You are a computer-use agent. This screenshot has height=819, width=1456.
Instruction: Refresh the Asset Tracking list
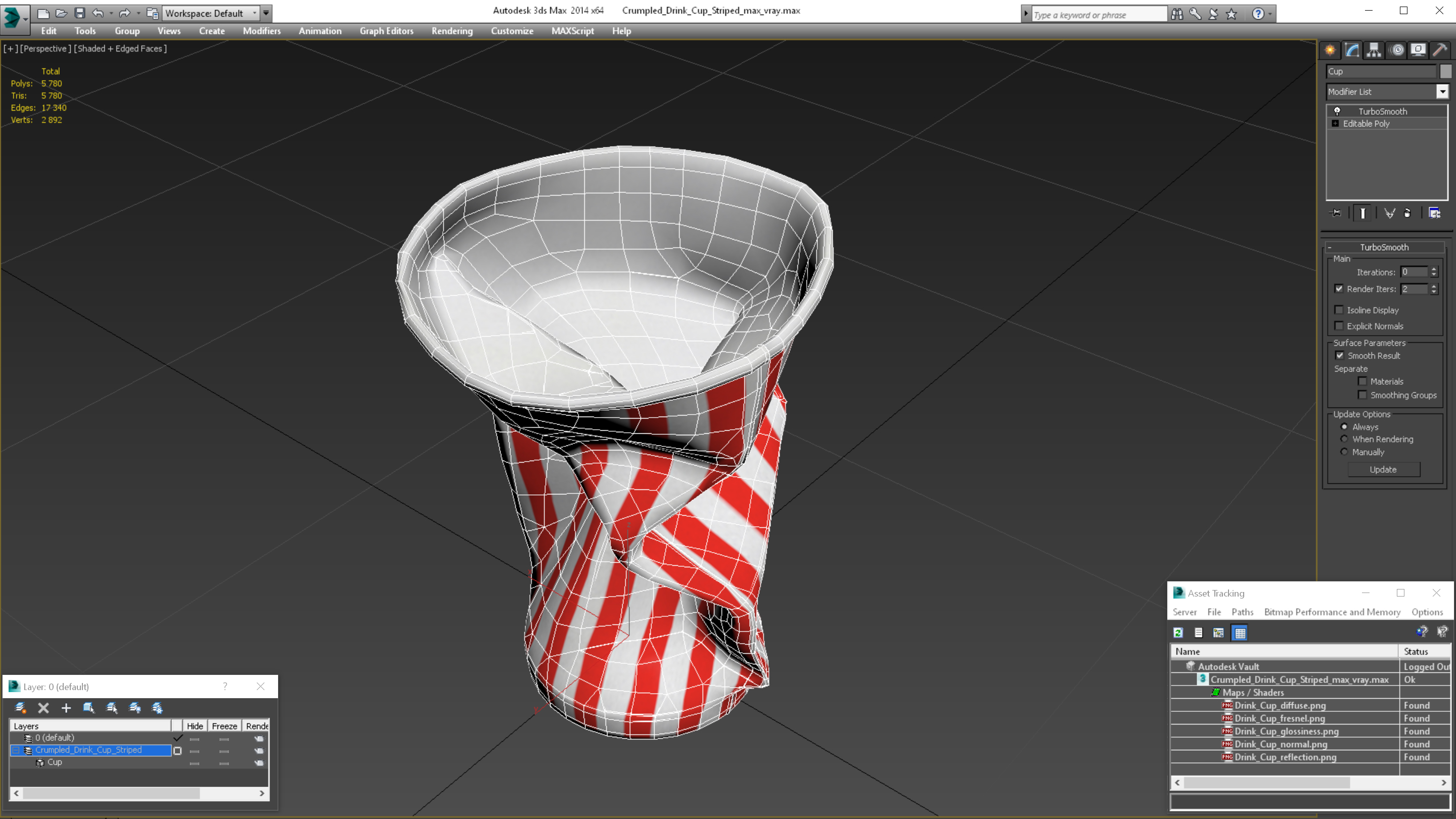point(1178,633)
